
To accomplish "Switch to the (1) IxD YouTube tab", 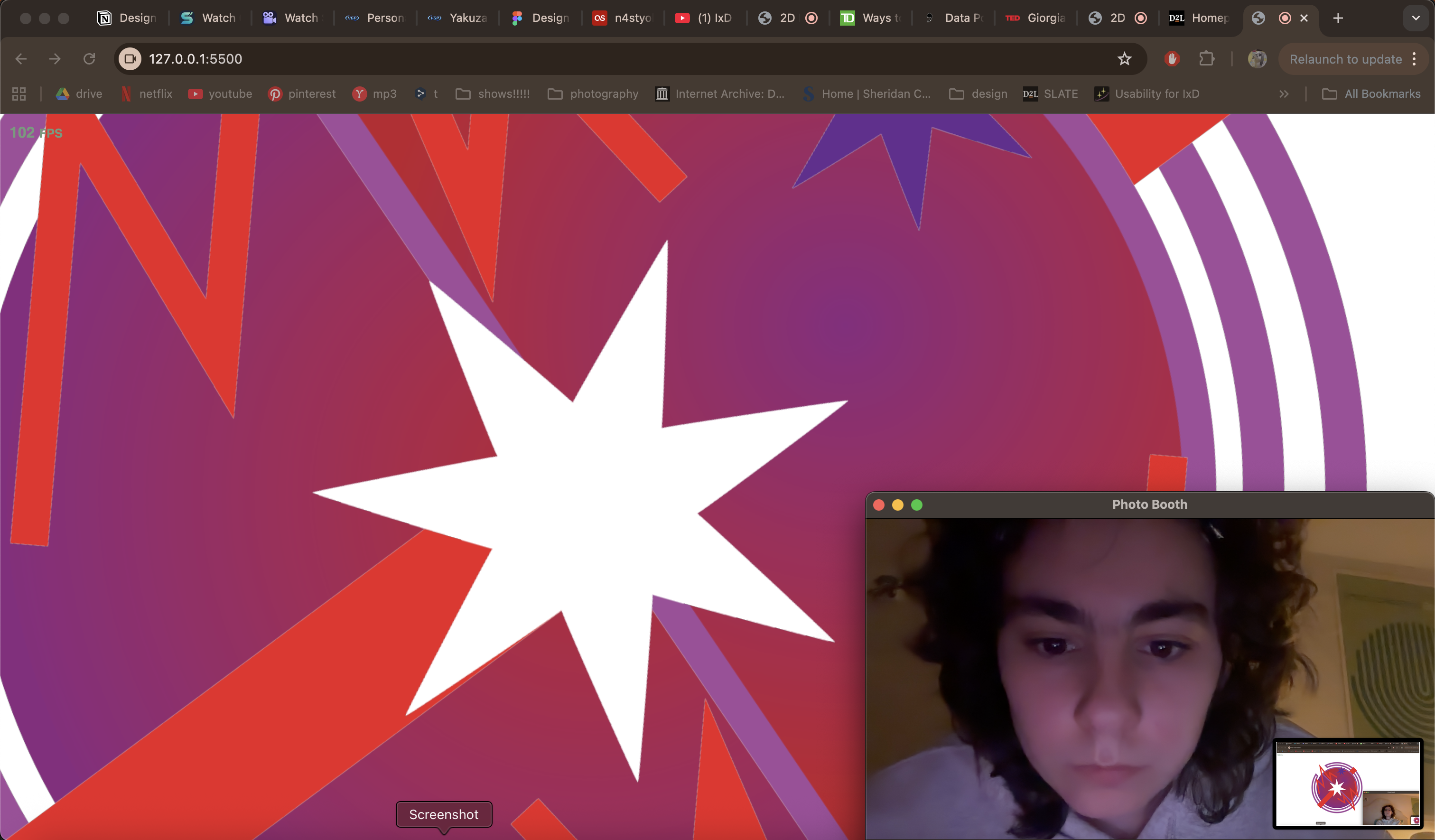I will [x=703, y=18].
